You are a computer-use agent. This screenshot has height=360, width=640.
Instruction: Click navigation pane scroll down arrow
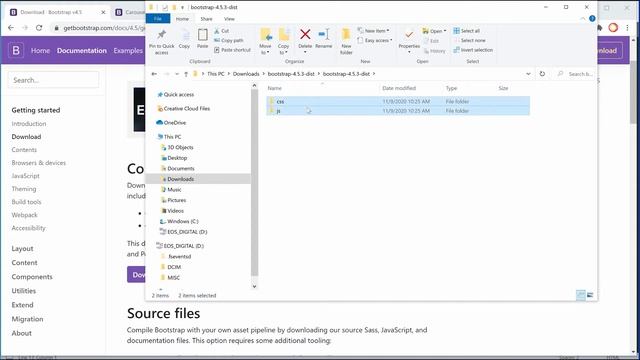pyautogui.click(x=254, y=286)
